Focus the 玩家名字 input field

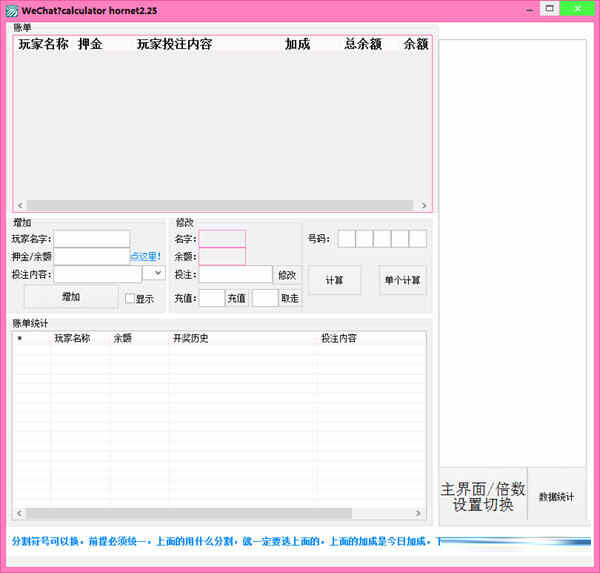[x=91, y=239]
